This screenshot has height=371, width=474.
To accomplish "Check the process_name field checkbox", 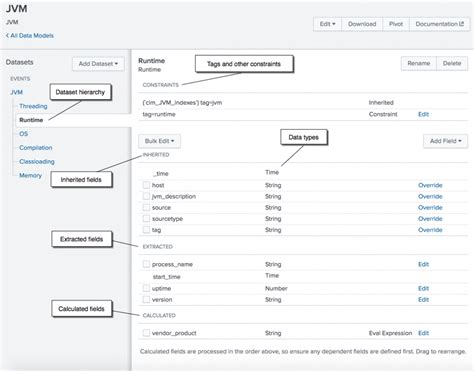I will tap(146, 264).
